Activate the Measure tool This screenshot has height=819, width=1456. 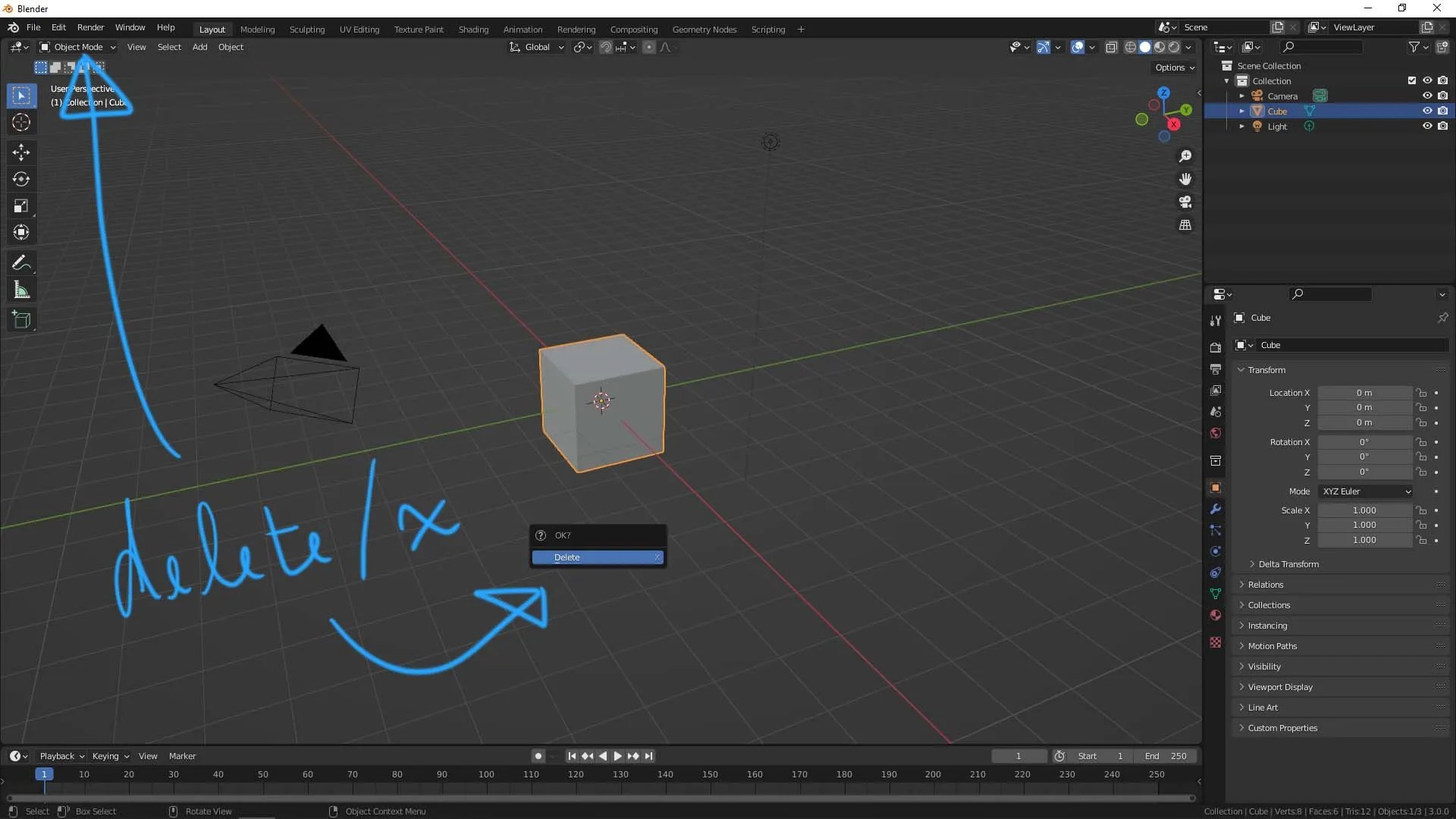click(x=20, y=289)
